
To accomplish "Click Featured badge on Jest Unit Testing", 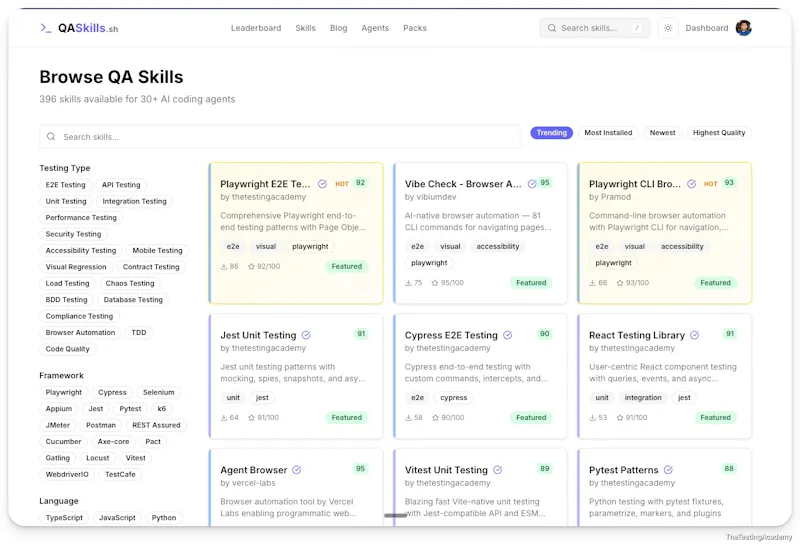I will [346, 417].
